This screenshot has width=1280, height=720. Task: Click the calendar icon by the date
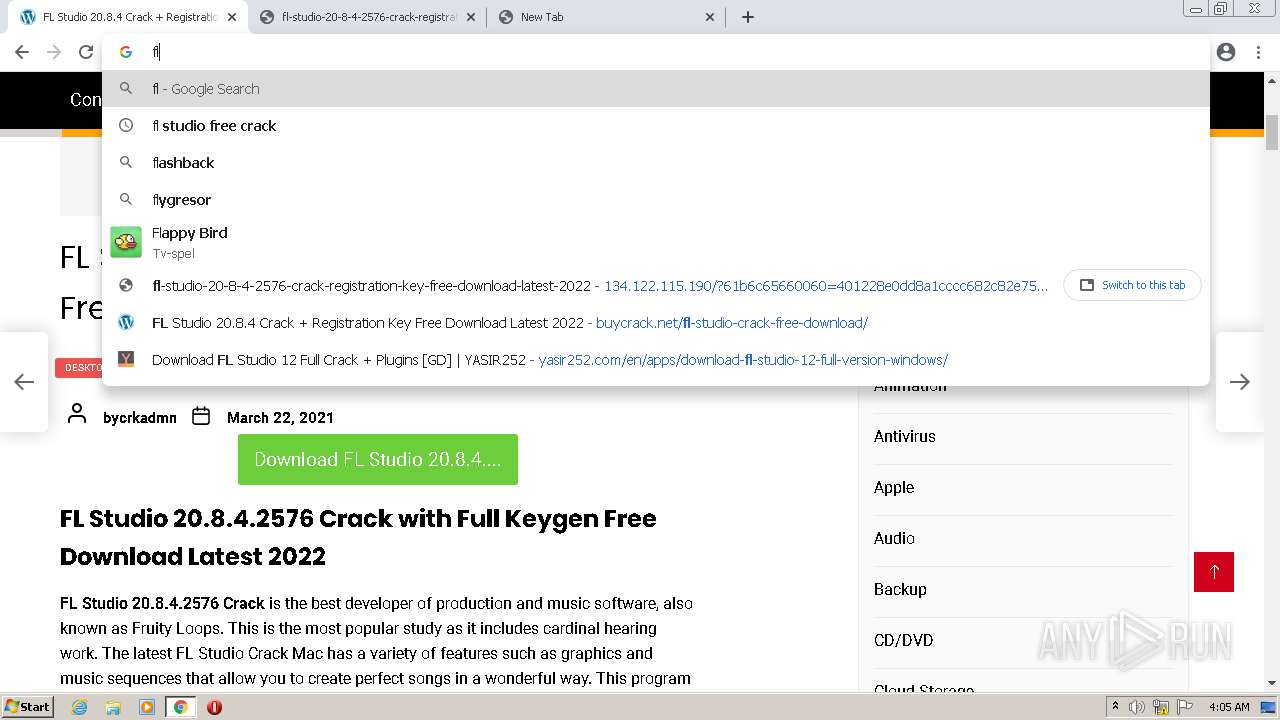201,416
